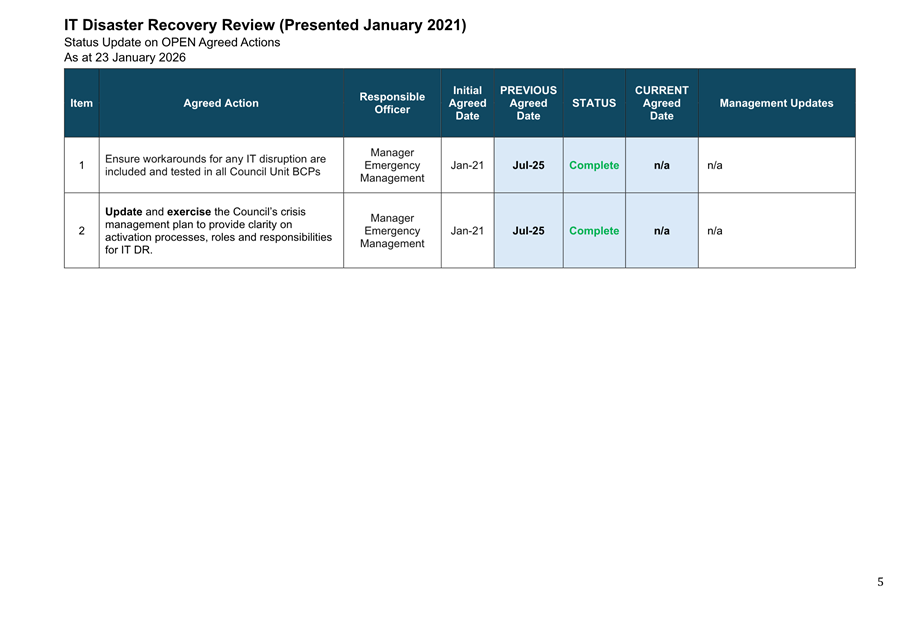This screenshot has width=899, height=626.
Task: Click the 'Responsible Officer' column header
Action: click(x=392, y=103)
